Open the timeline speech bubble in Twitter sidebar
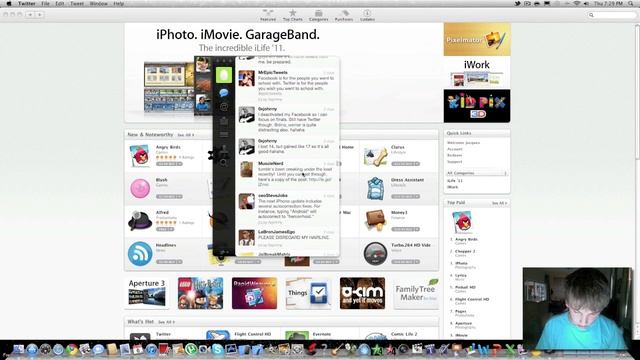Image resolution: width=640 pixels, height=360 pixels. [x=224, y=93]
